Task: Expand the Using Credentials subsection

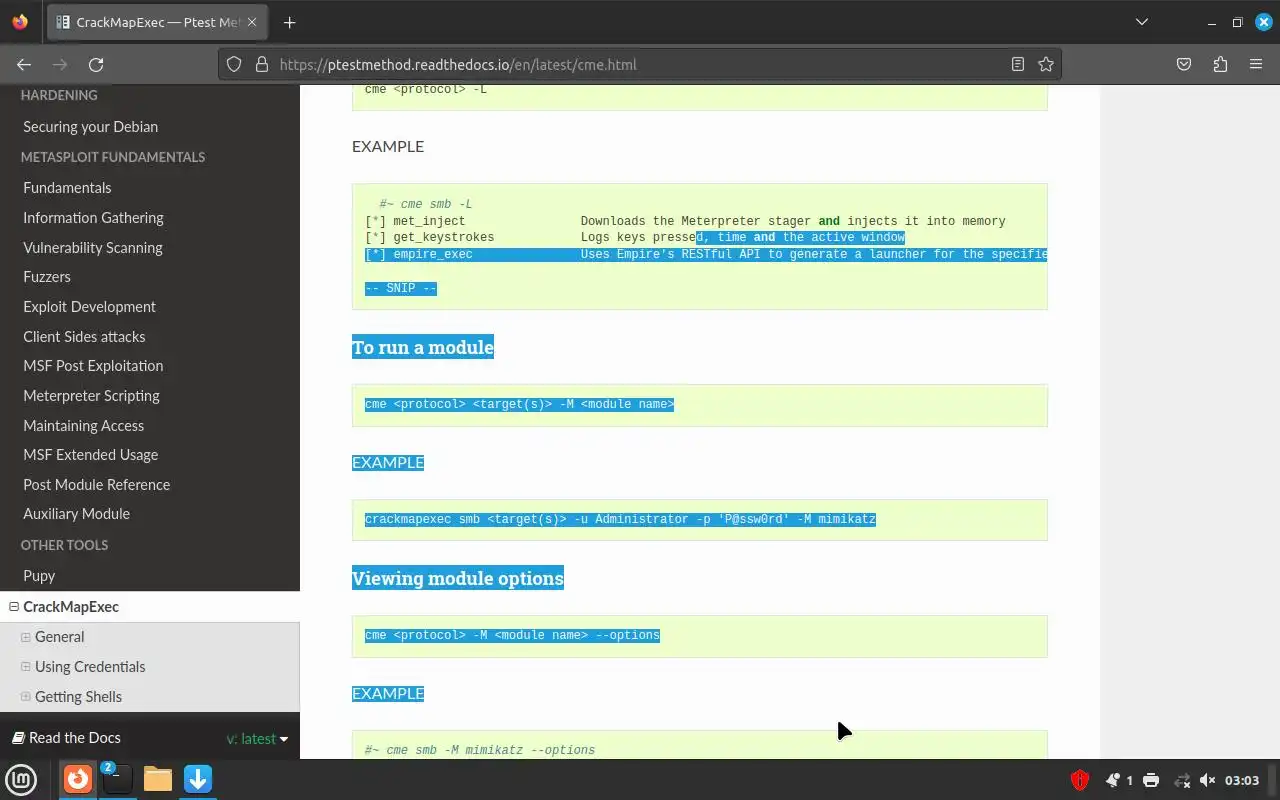Action: click(26, 667)
